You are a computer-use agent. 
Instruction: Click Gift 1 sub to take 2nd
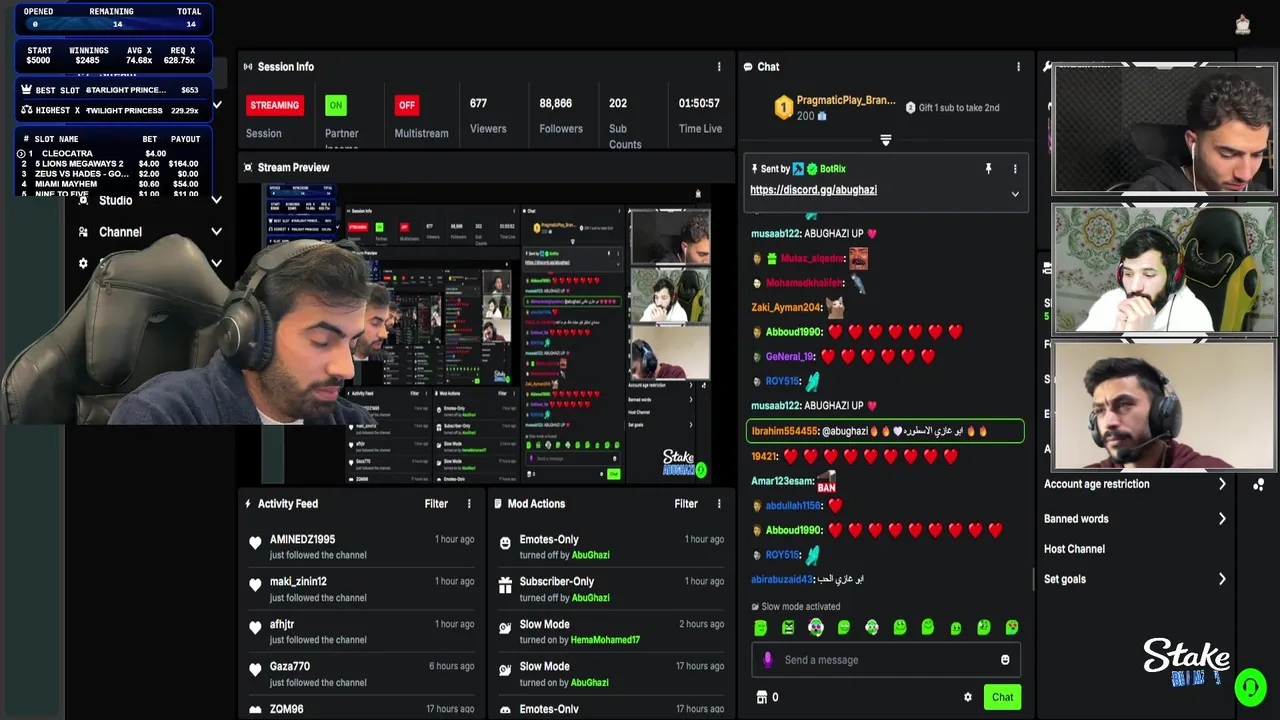coord(952,108)
